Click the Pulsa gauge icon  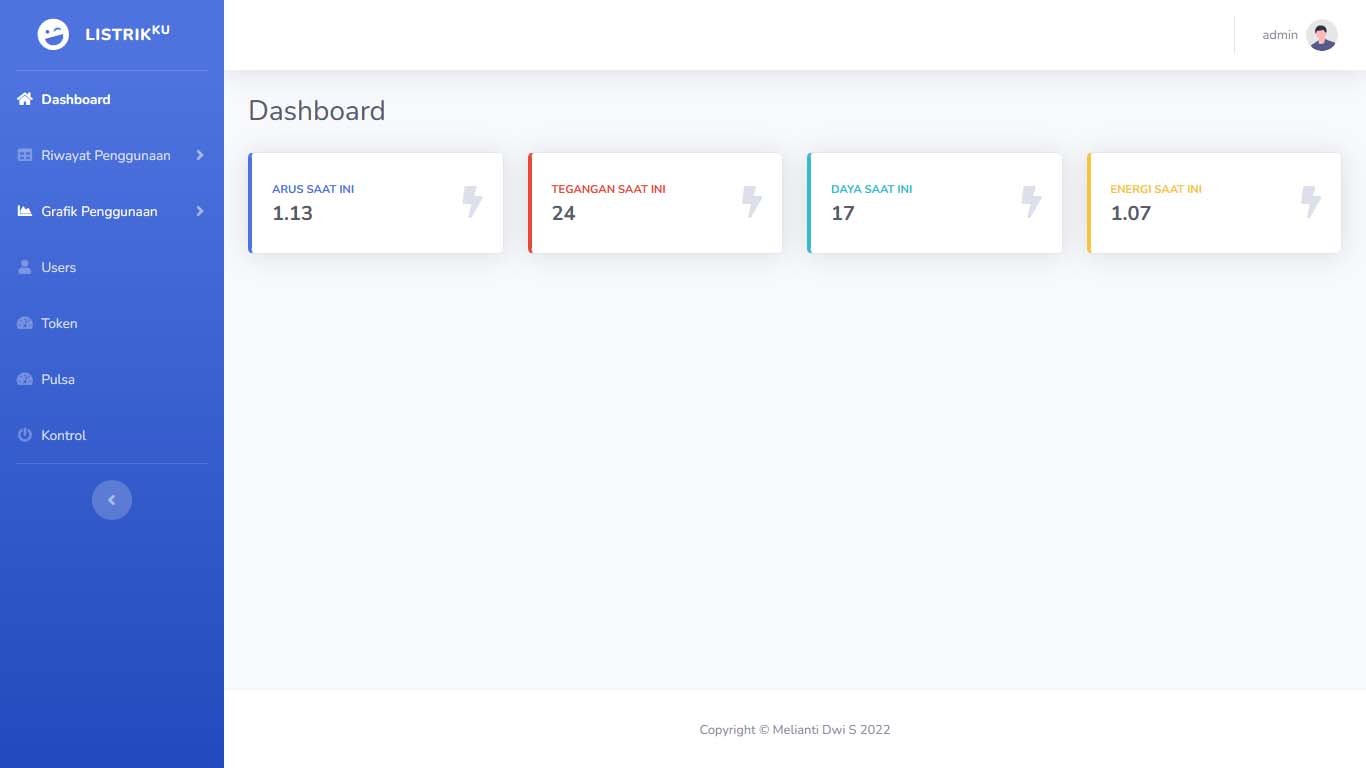[x=25, y=379]
